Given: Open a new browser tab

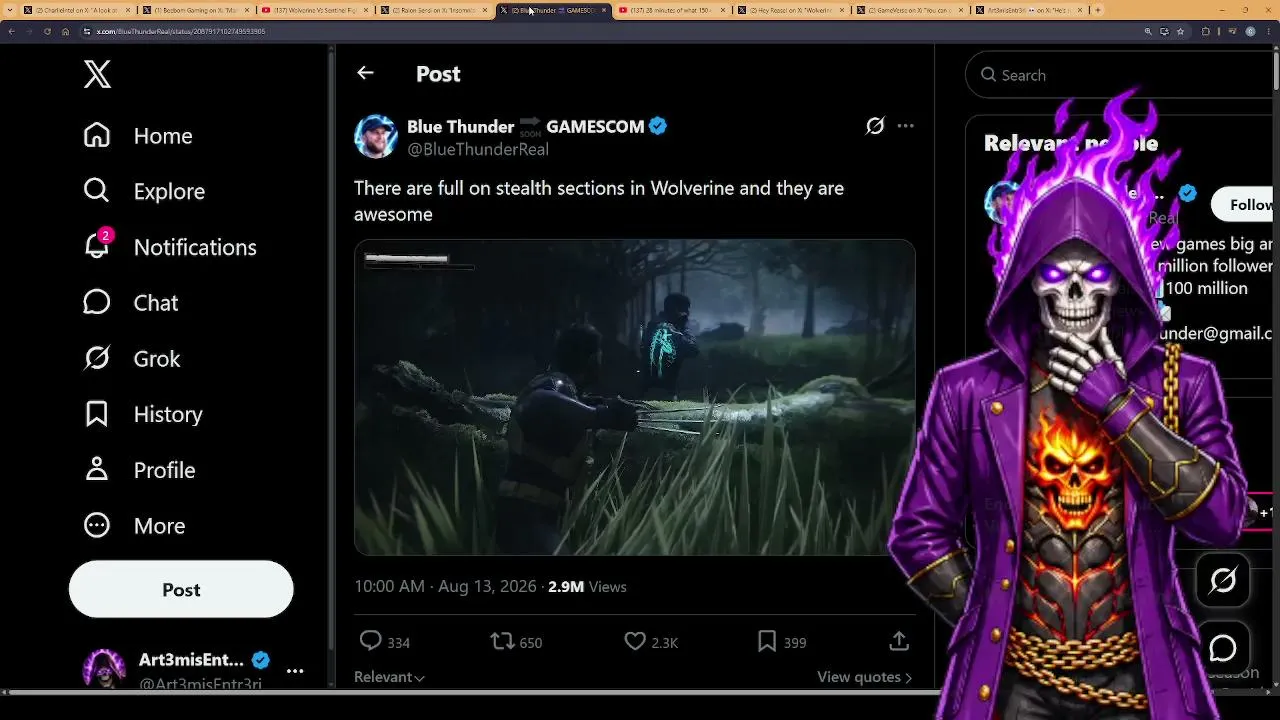Looking at the screenshot, I should tap(1098, 10).
